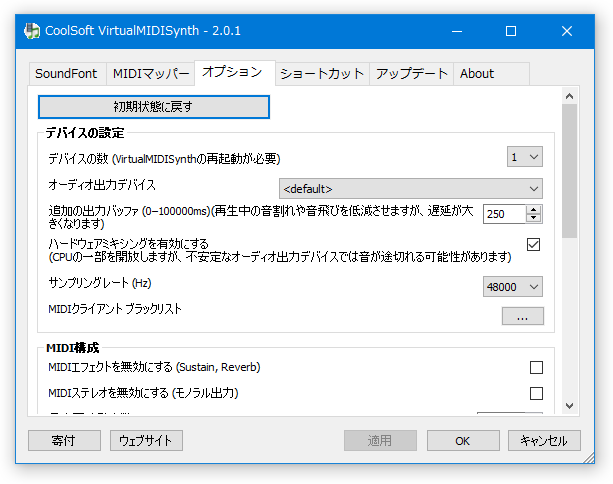Select the オプション tab
This screenshot has height=484, width=613.
(235, 72)
